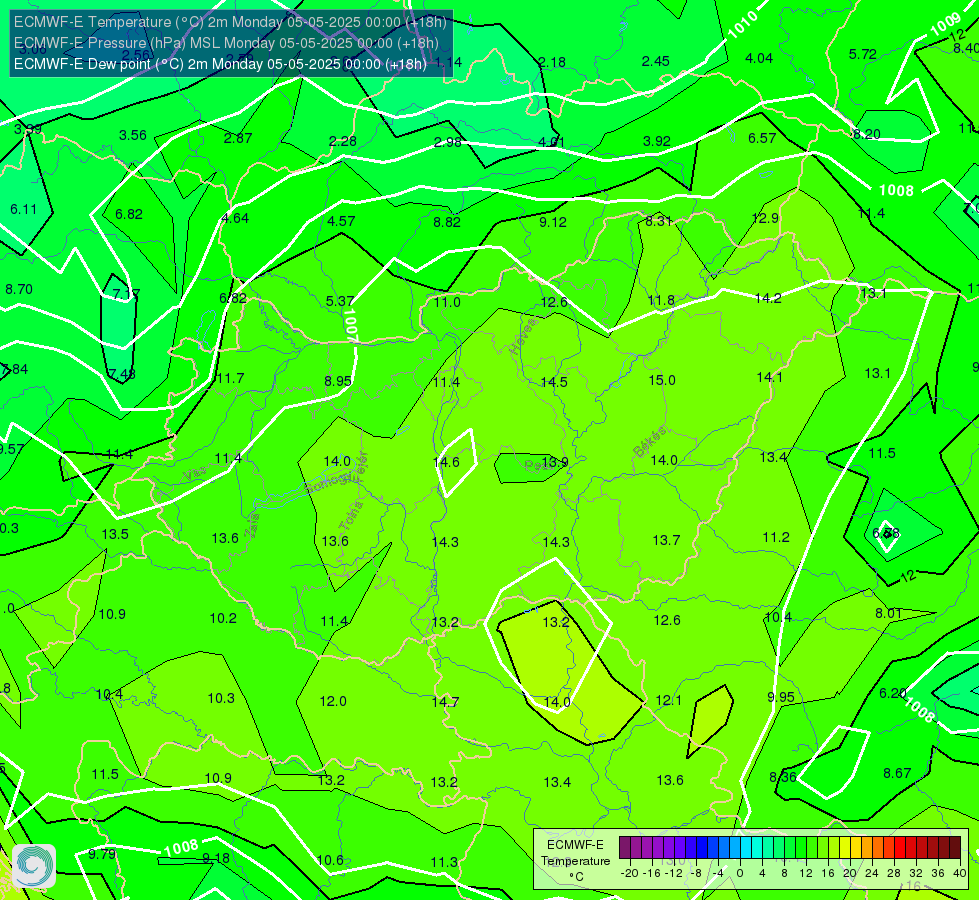This screenshot has height=900, width=979.
Task: Click the 7.48 temperature value
Action: point(122,374)
